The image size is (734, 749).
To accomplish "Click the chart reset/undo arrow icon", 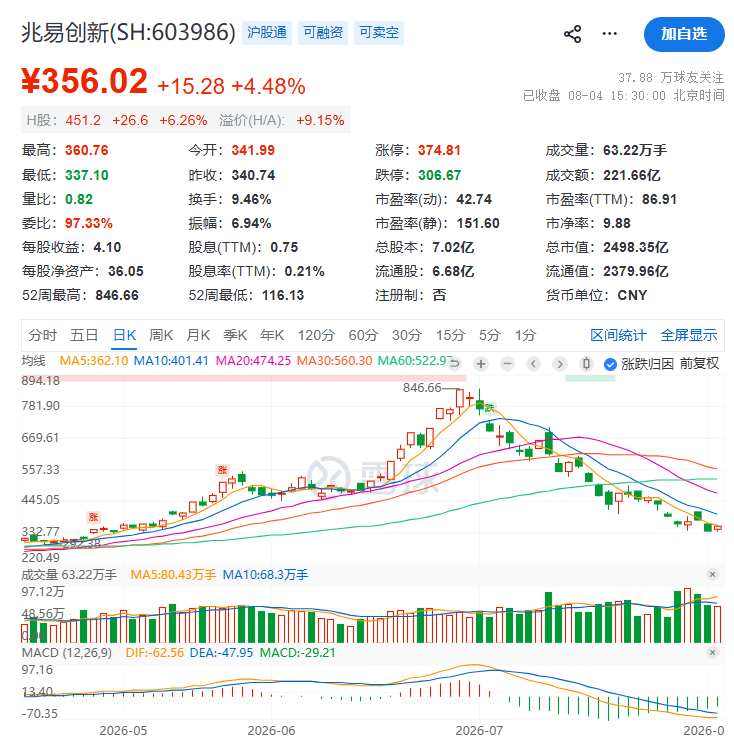I will point(455,364).
